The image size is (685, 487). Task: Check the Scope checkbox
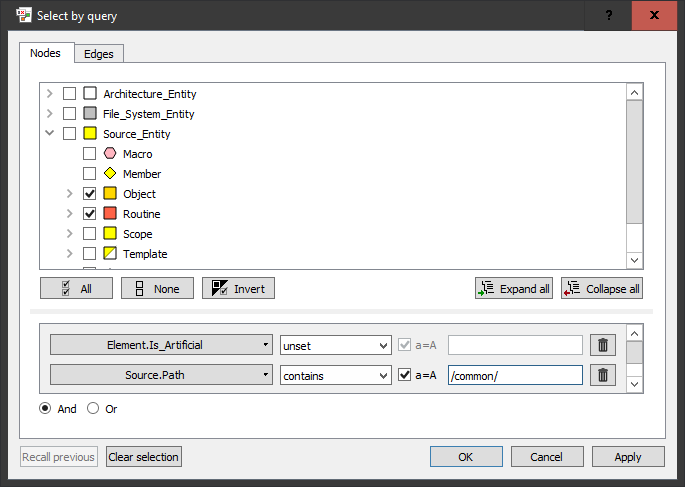coord(90,234)
